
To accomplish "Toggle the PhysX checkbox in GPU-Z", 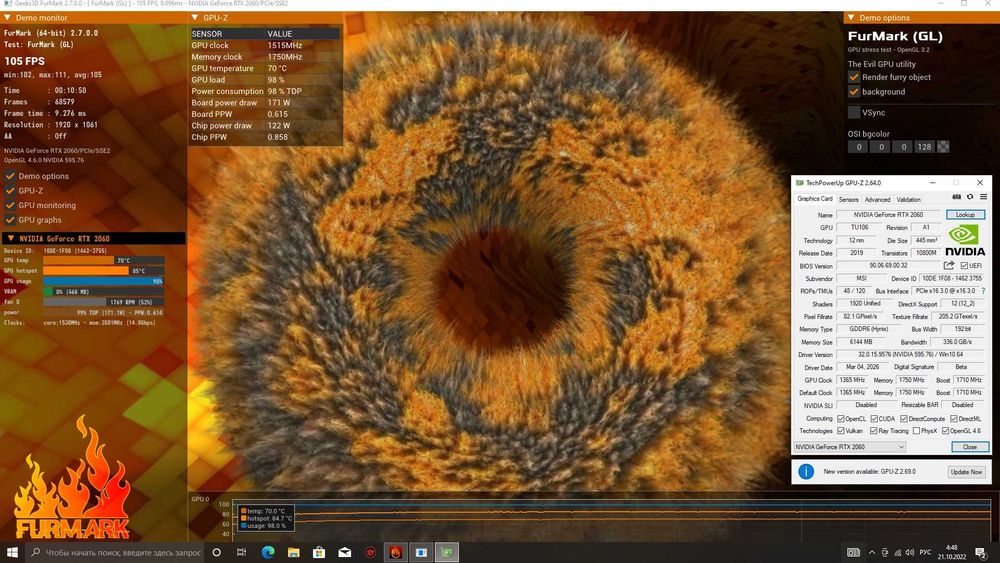I will [x=916, y=431].
